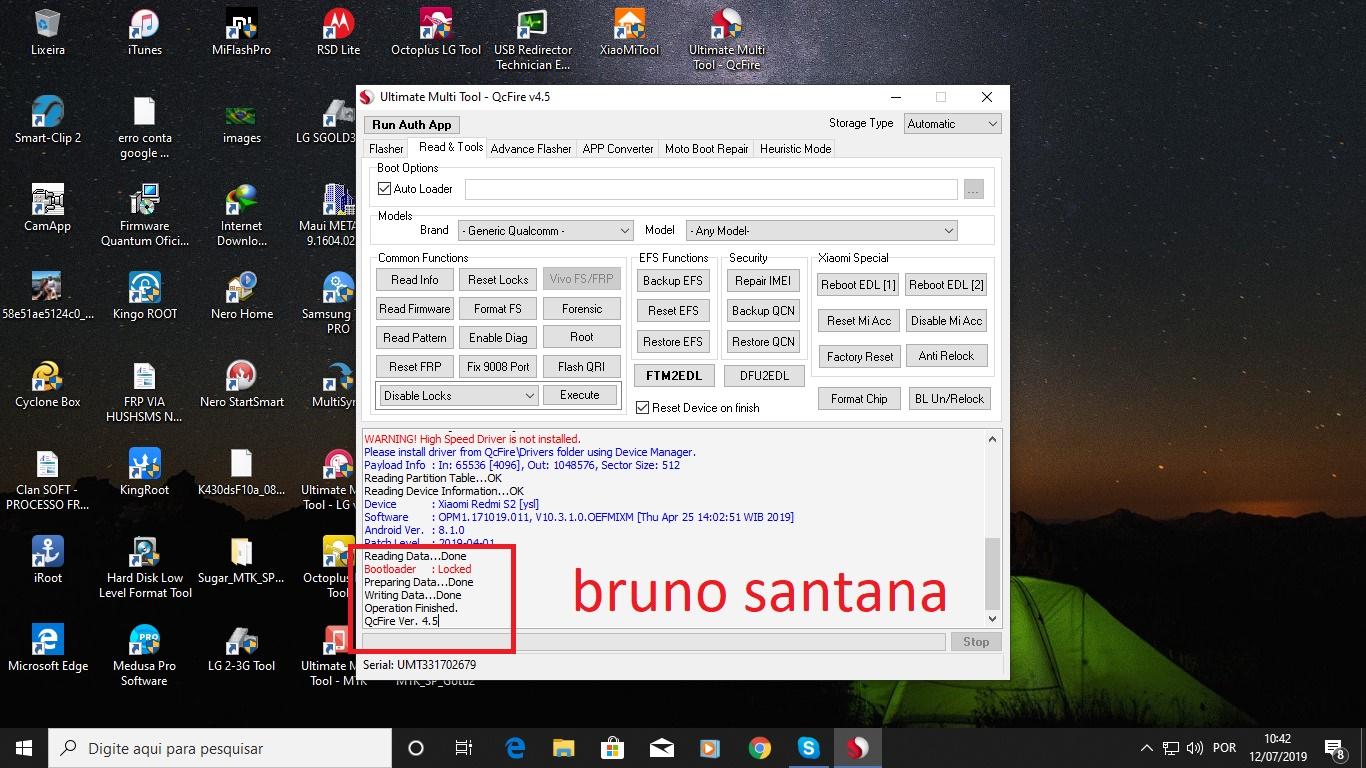Screen dimensions: 1366x768
Task: Open Skype from the taskbar
Action: click(808, 748)
